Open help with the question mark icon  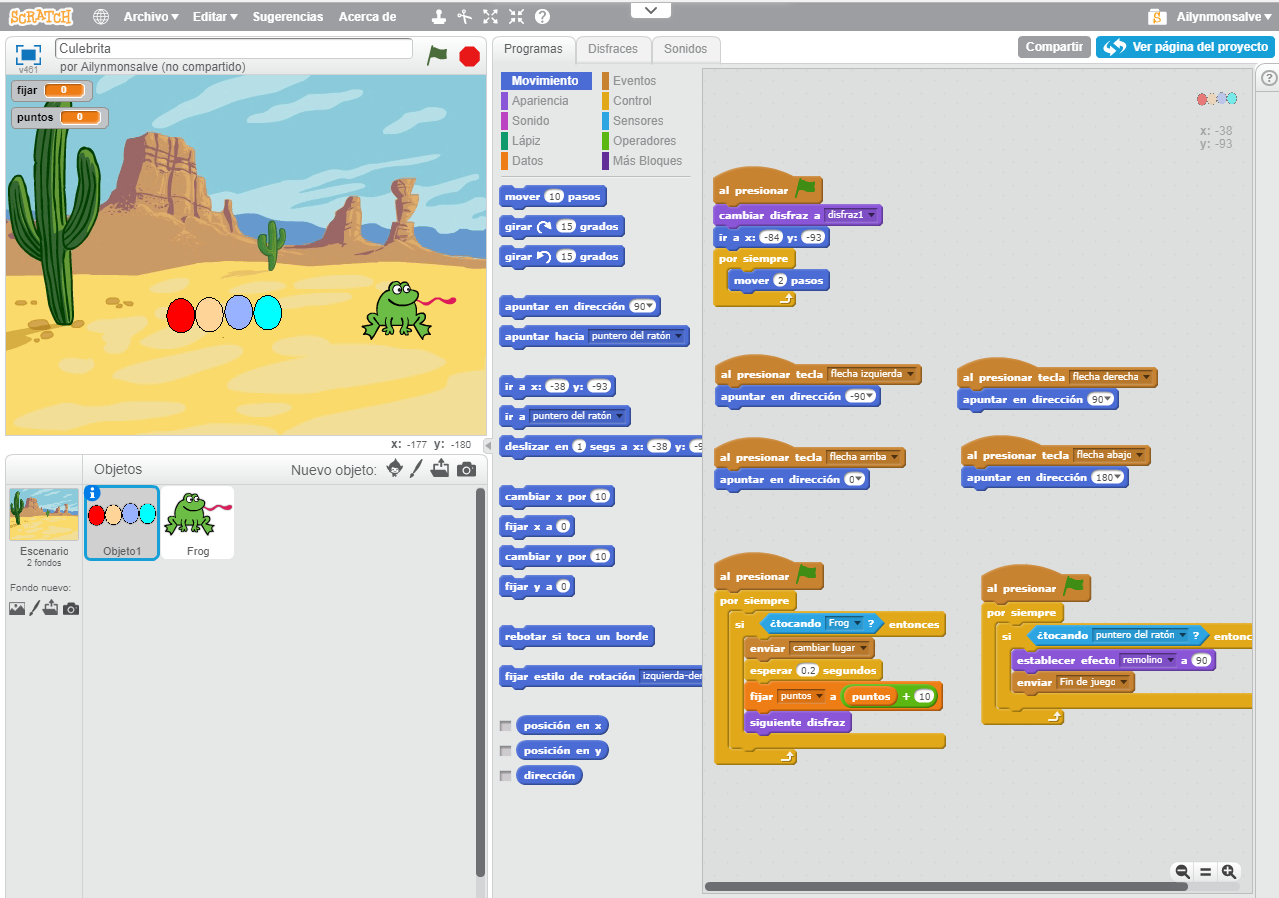541,16
